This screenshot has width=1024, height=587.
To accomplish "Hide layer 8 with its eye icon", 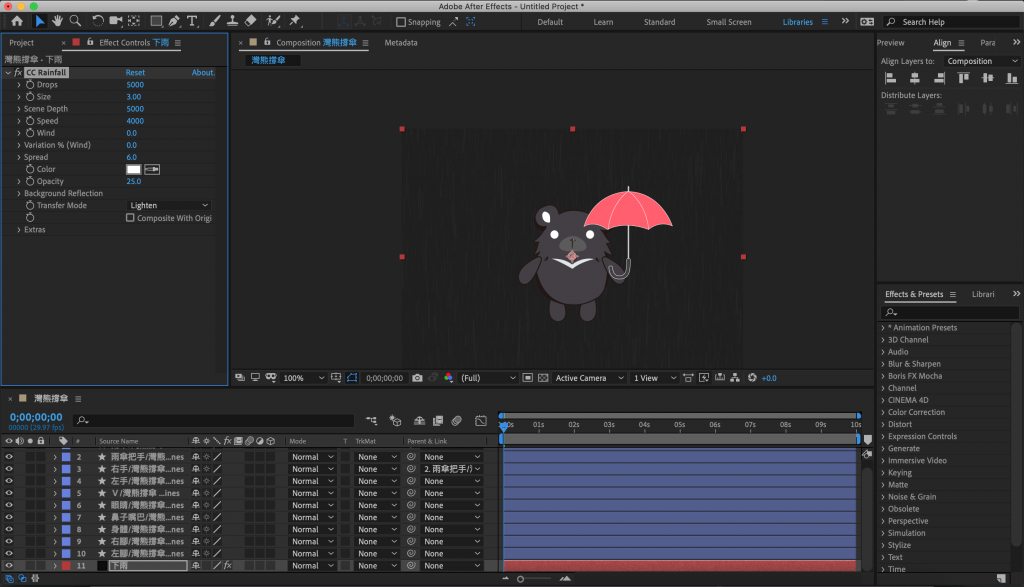I will pyautogui.click(x=8, y=530).
